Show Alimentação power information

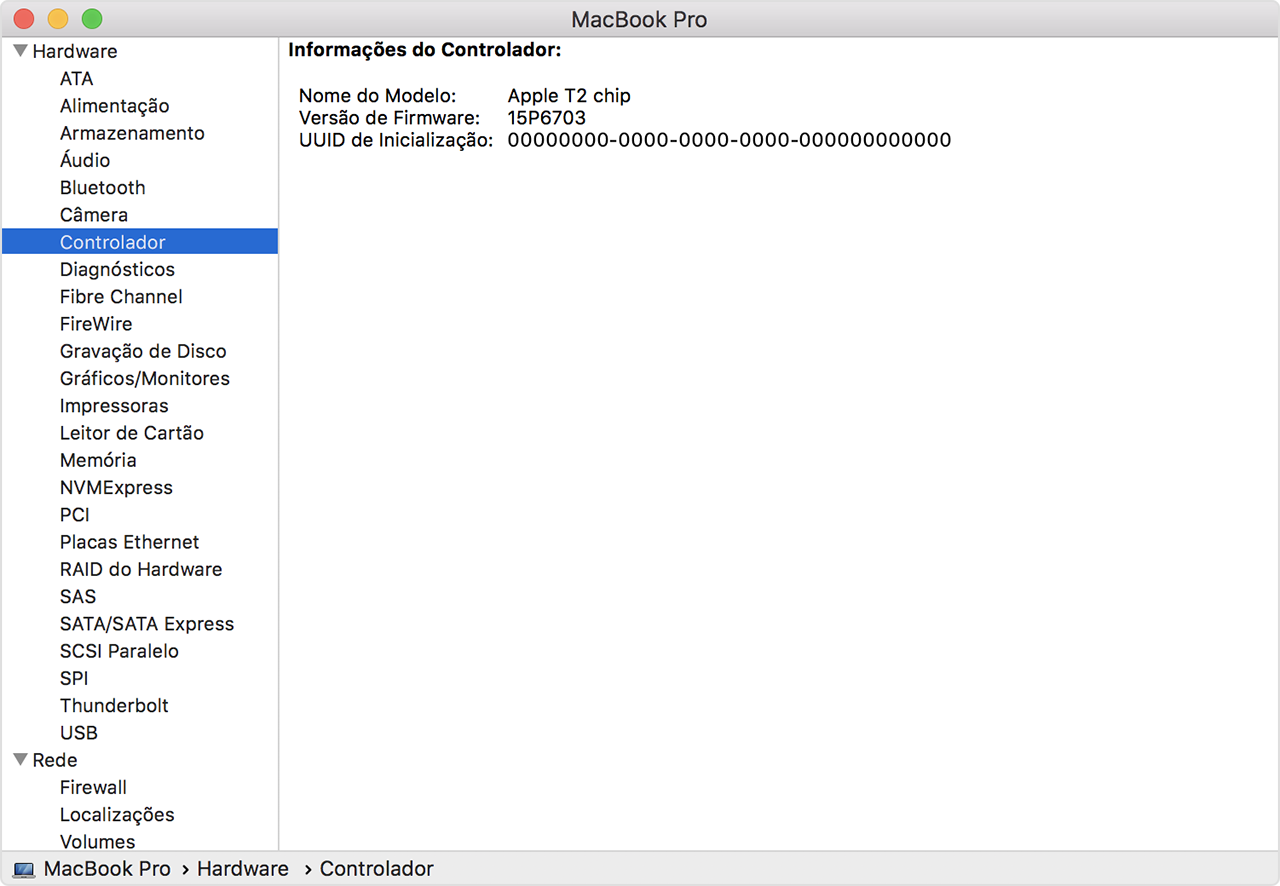point(114,106)
